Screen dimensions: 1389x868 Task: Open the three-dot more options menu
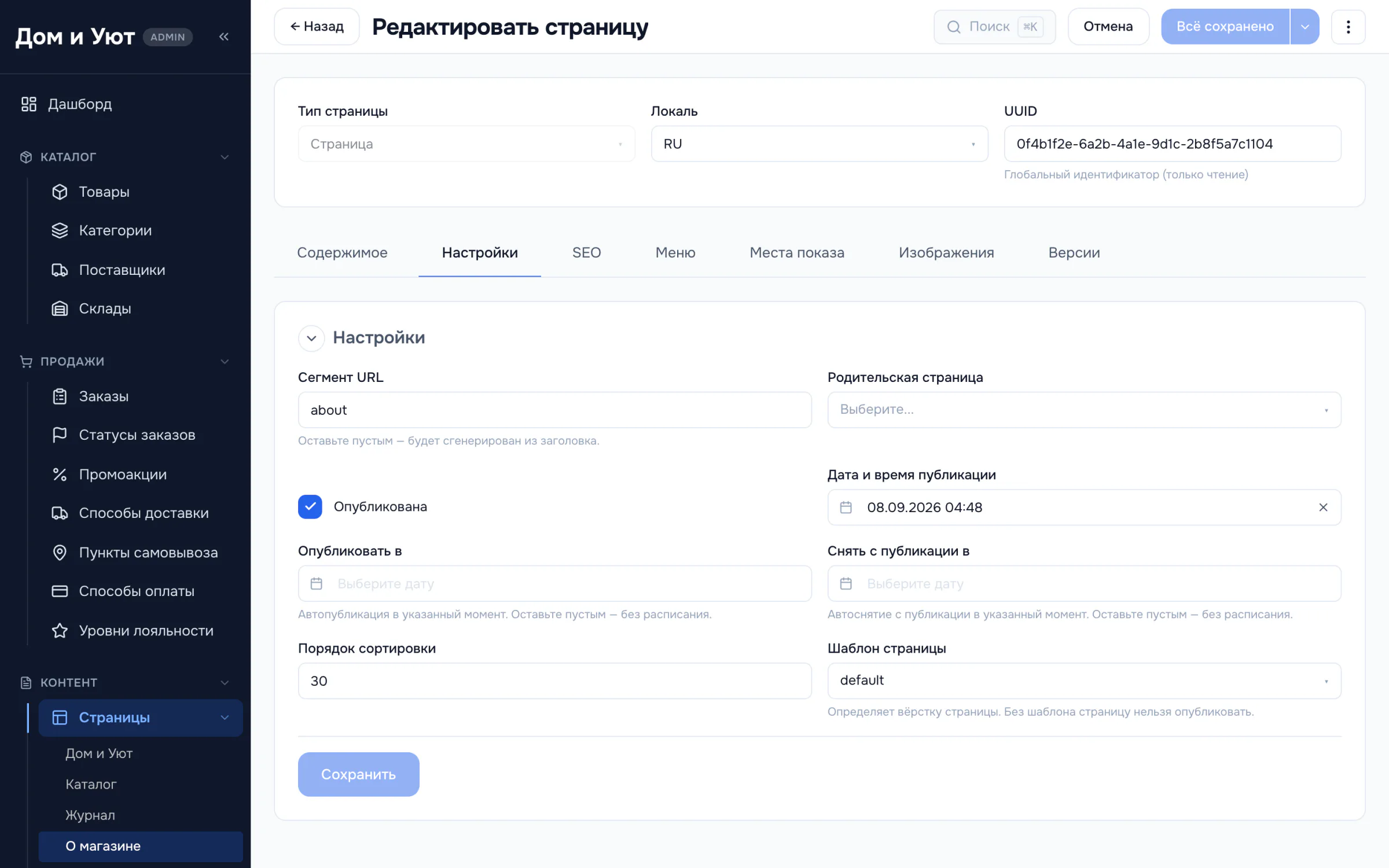coord(1348,27)
